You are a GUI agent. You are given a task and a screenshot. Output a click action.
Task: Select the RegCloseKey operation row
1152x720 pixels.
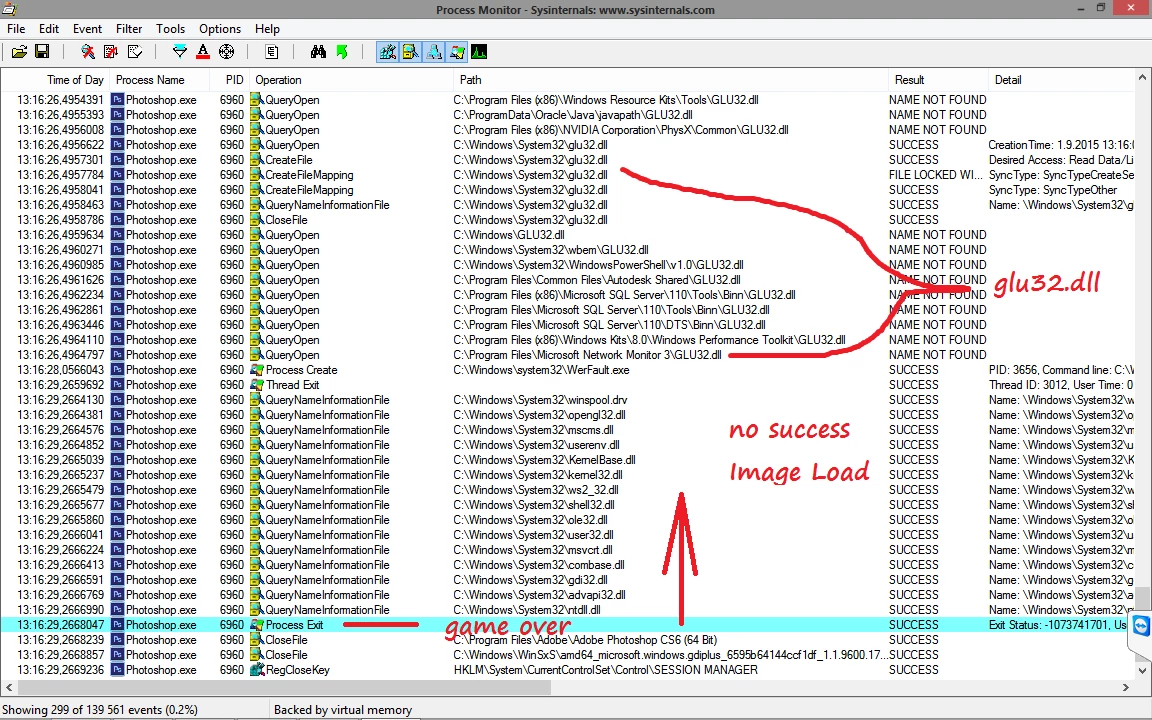tap(568, 669)
